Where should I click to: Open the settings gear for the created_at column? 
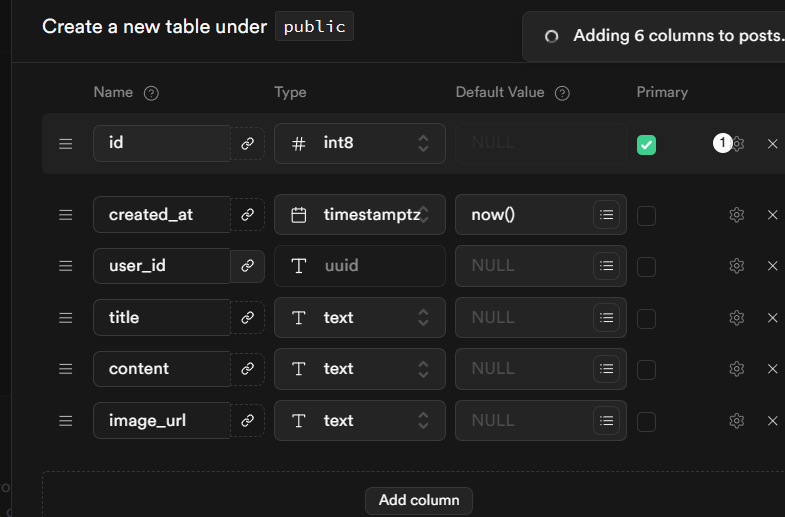pyautogui.click(x=737, y=215)
